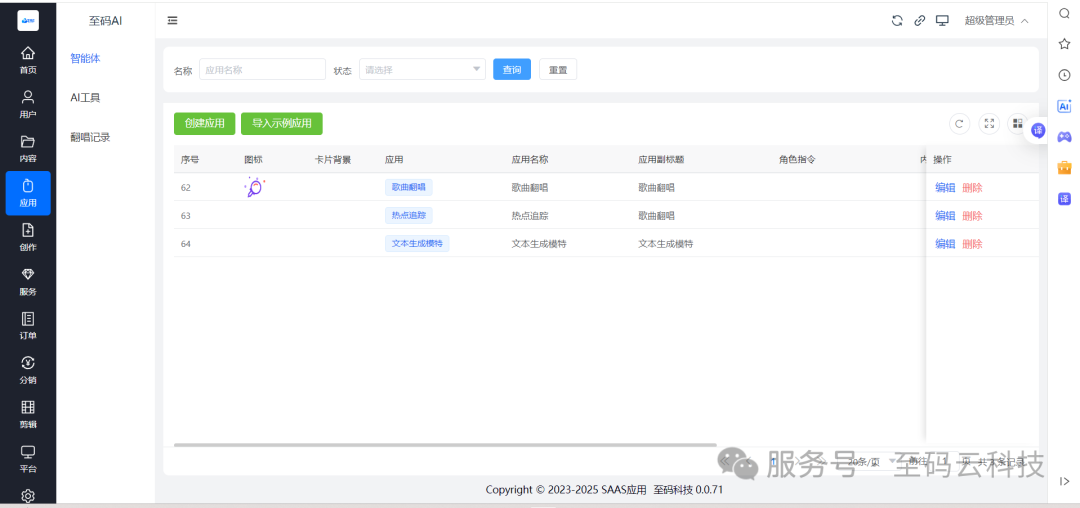This screenshot has height=508, width=1080.
Task: Delete the 文本生成模特 row
Action: pos(973,244)
